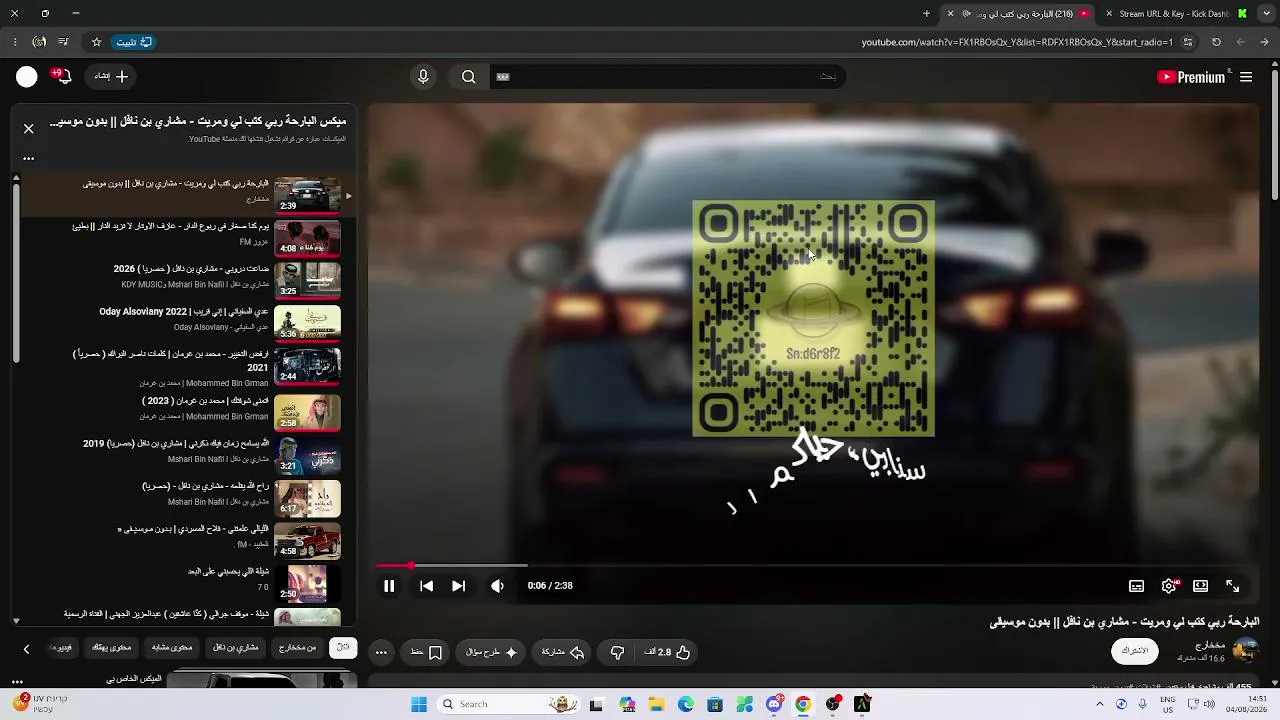Click the playlist panel scrollbar thumb
This screenshot has height=720, width=1280.
pos(16,272)
